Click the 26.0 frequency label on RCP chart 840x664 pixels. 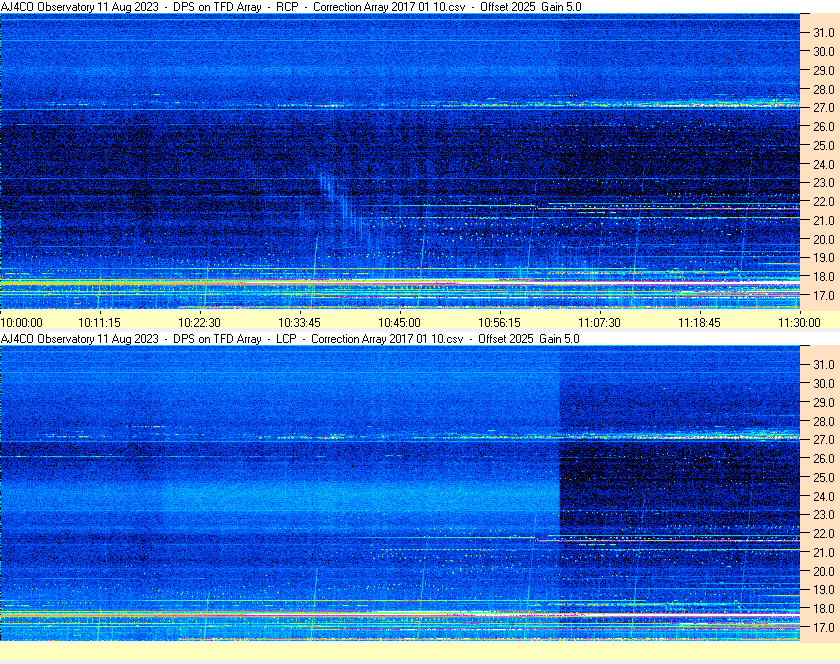pyautogui.click(x=824, y=126)
